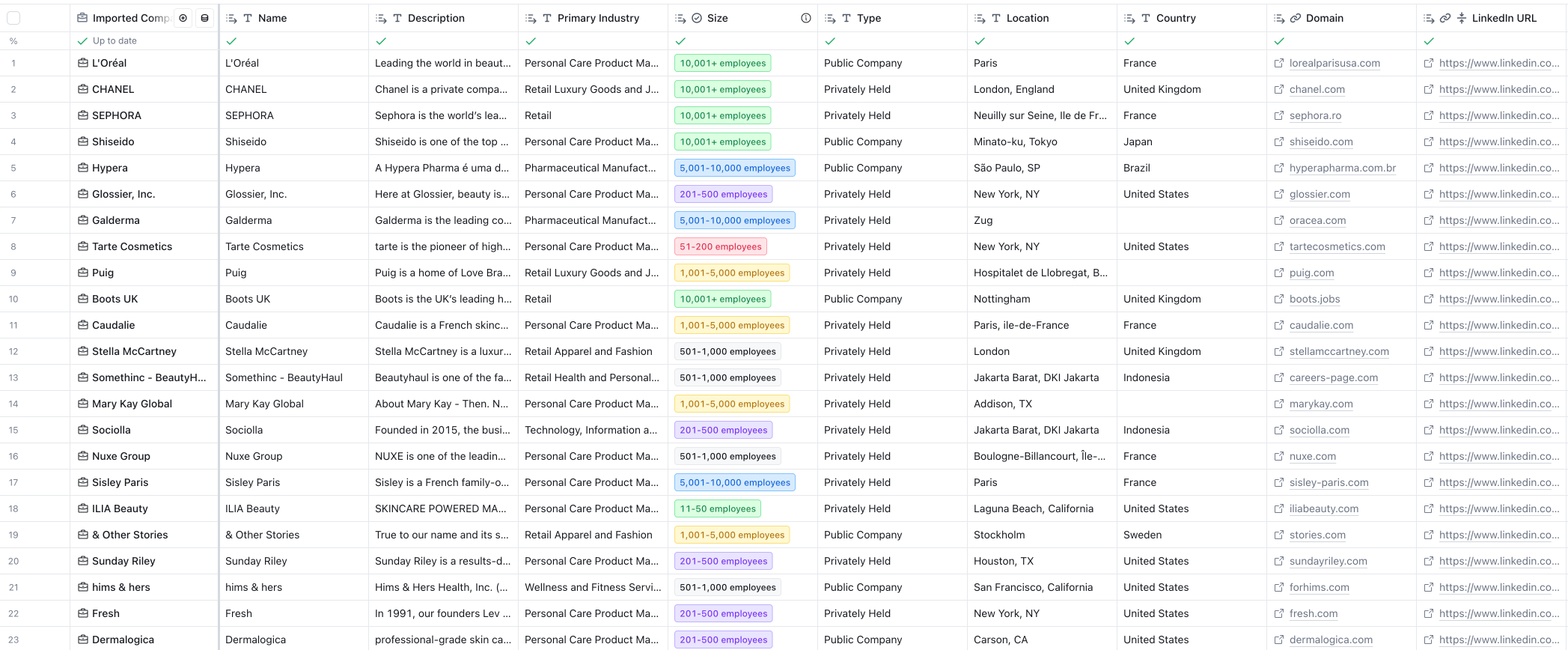Click briefcase icon next to Fresh record
The image size is (1568, 650).
83,613
